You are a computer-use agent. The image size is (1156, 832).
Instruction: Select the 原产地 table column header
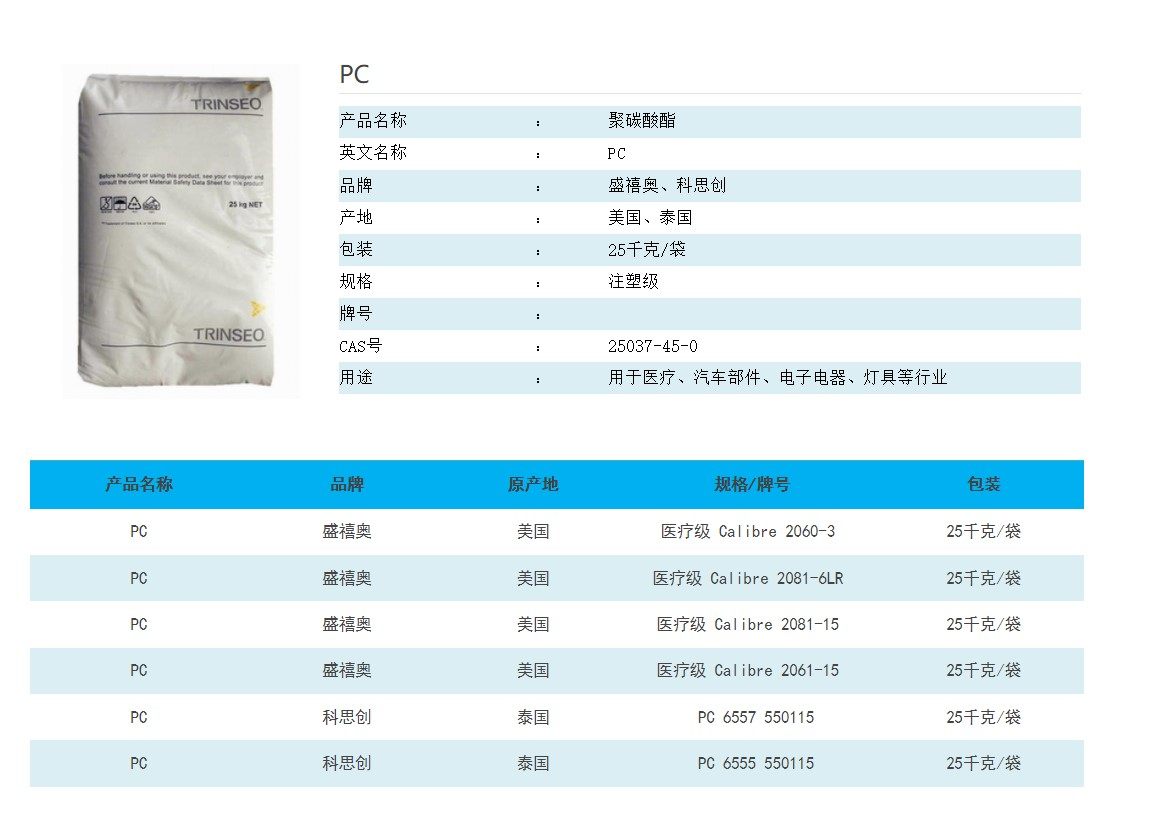533,484
